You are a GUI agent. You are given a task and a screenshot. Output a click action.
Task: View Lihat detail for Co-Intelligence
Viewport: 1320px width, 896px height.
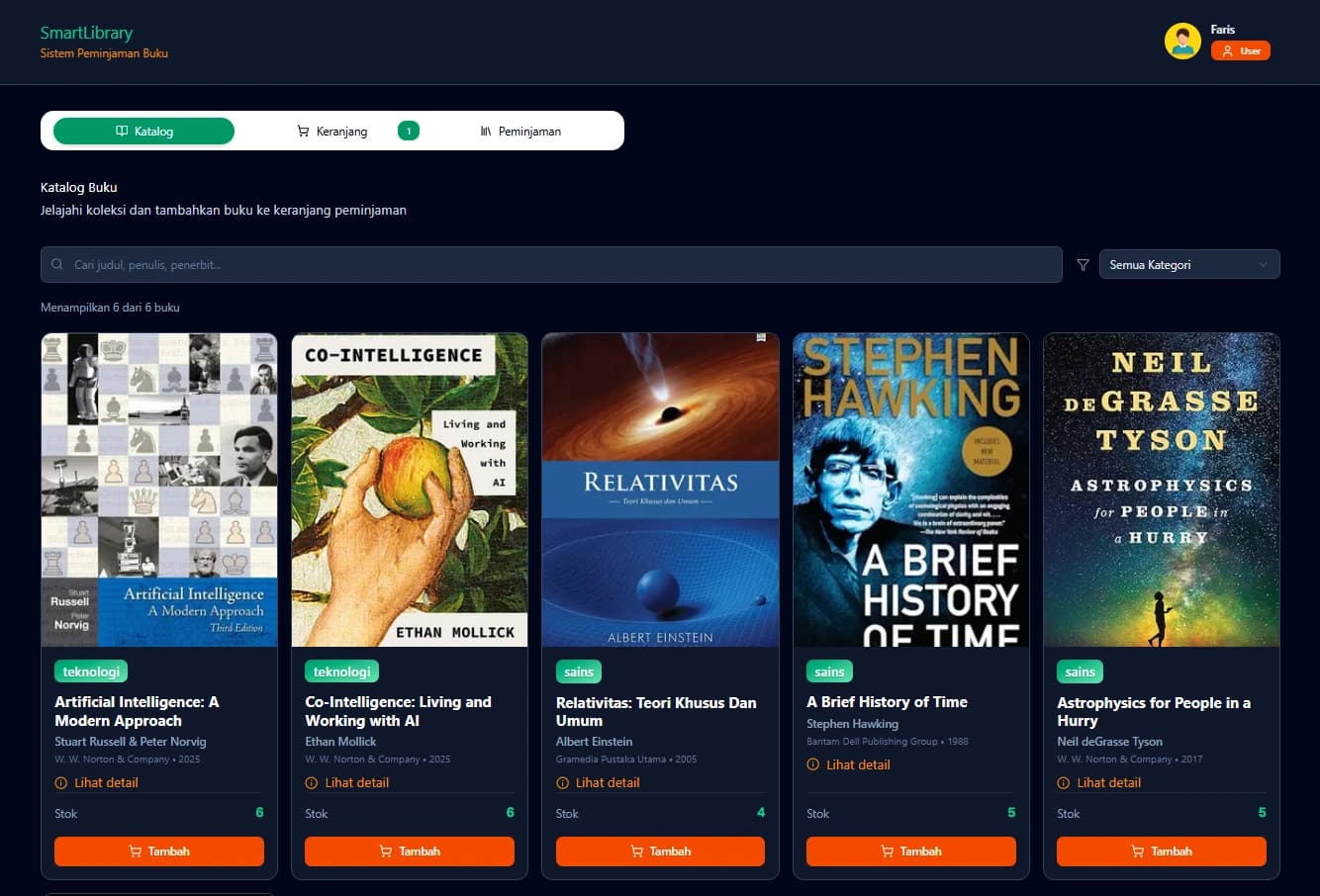pos(347,782)
